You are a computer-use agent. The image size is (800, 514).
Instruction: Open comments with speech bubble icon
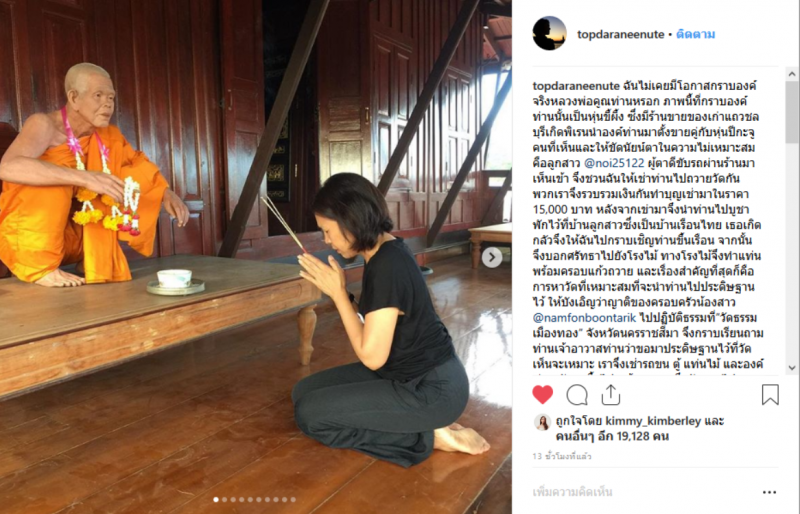pyautogui.click(x=577, y=395)
